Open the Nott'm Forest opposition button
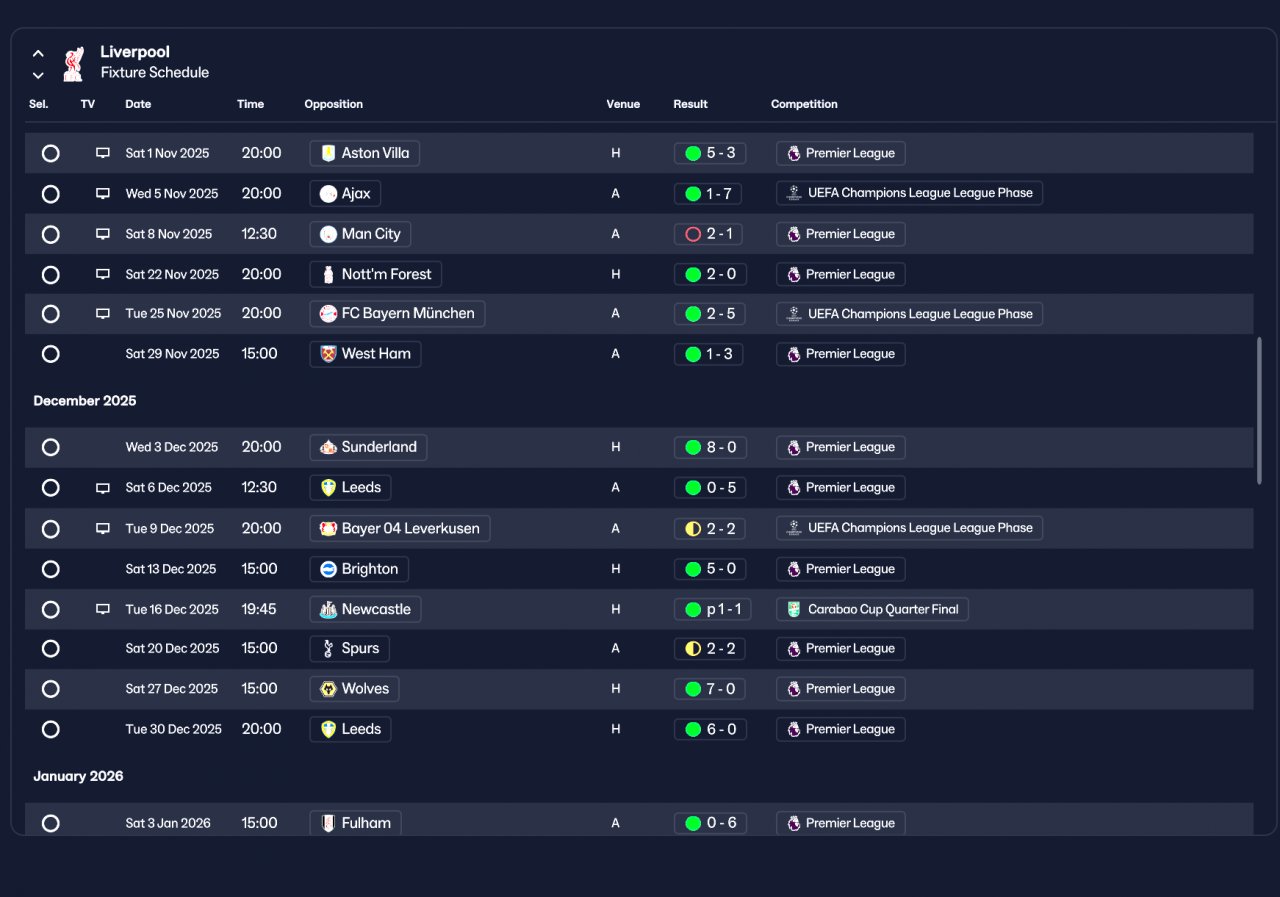 (x=376, y=274)
